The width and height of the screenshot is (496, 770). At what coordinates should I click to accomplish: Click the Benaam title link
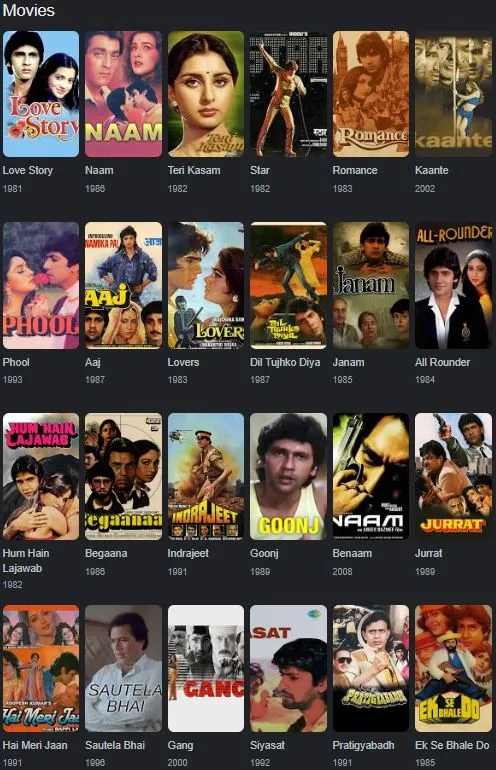(x=352, y=553)
